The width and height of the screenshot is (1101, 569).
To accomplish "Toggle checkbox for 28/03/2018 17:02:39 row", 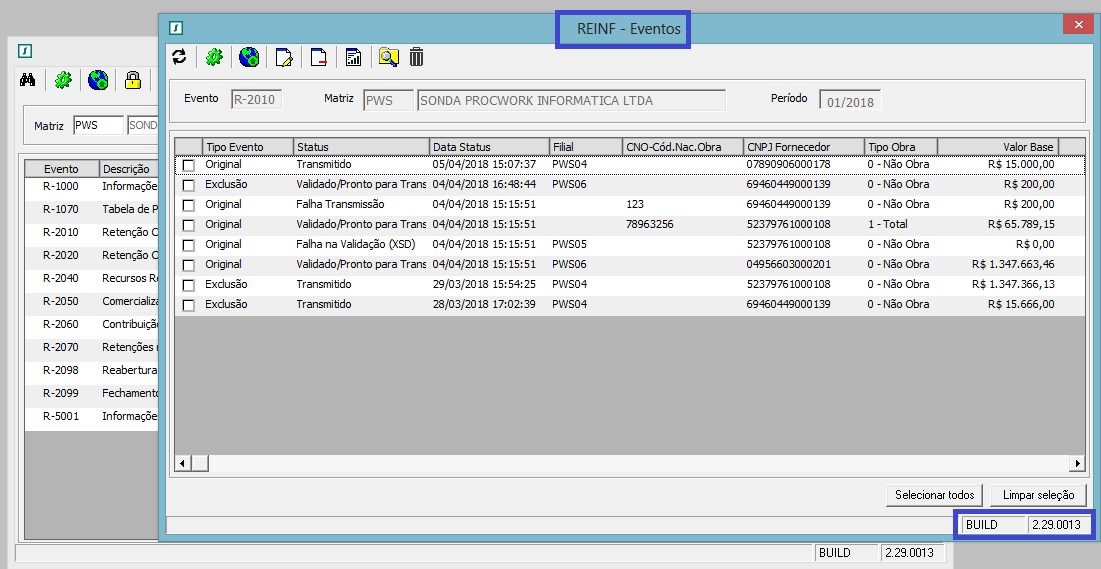I will [x=188, y=305].
